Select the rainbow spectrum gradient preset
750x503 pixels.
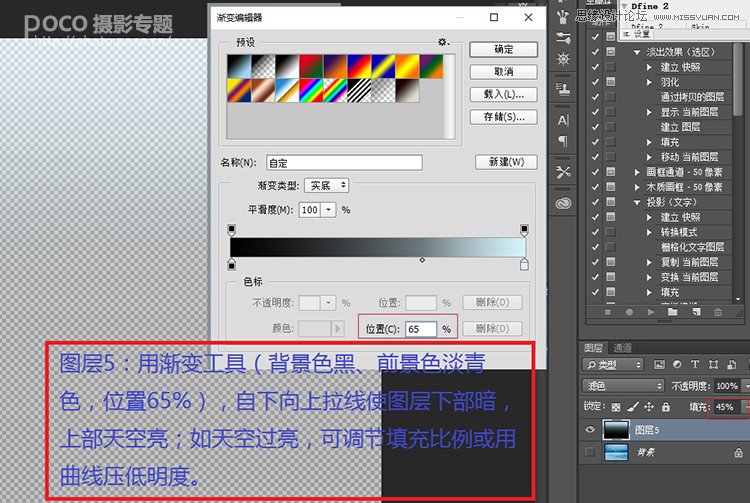[311, 90]
